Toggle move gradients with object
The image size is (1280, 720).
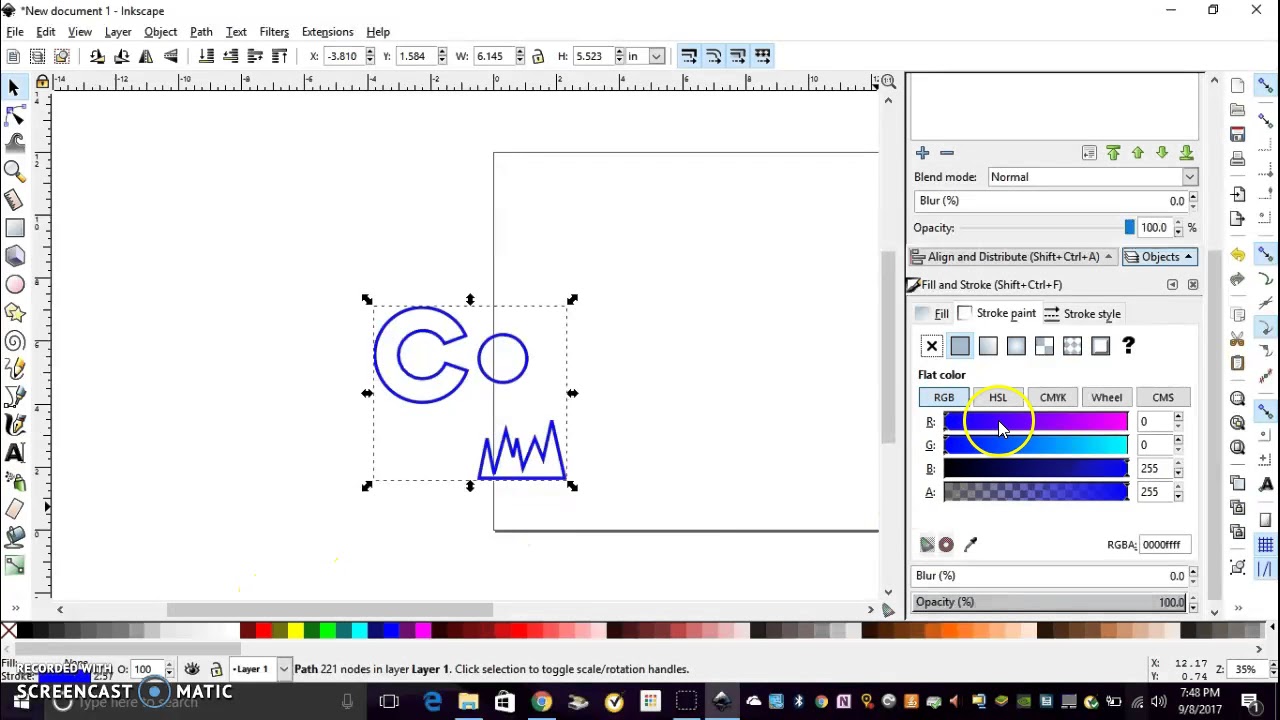coord(738,56)
